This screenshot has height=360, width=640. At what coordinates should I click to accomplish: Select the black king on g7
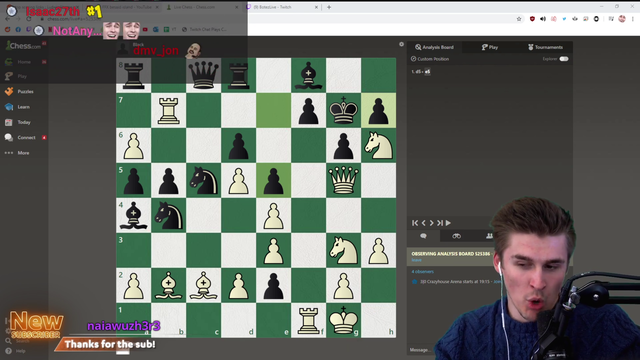[x=343, y=110]
